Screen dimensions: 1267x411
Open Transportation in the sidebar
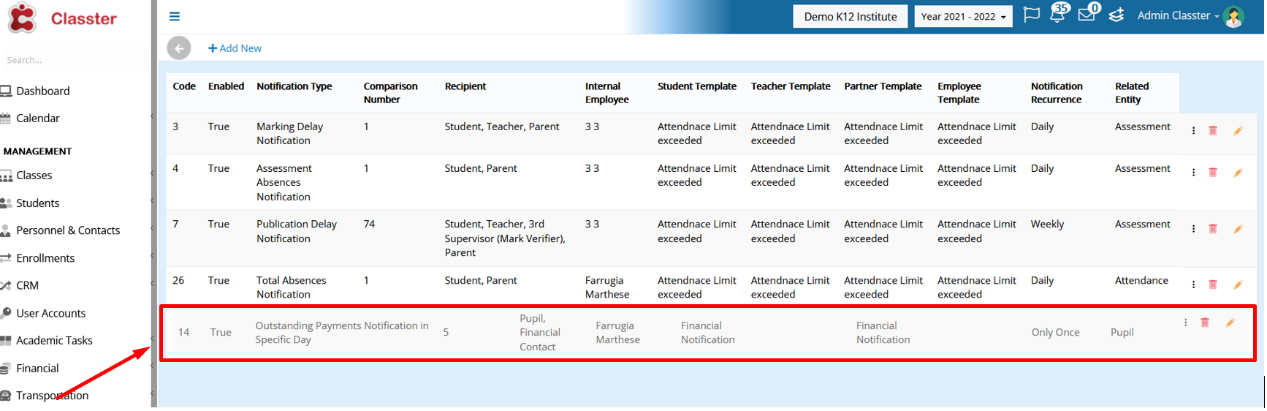(x=52, y=395)
